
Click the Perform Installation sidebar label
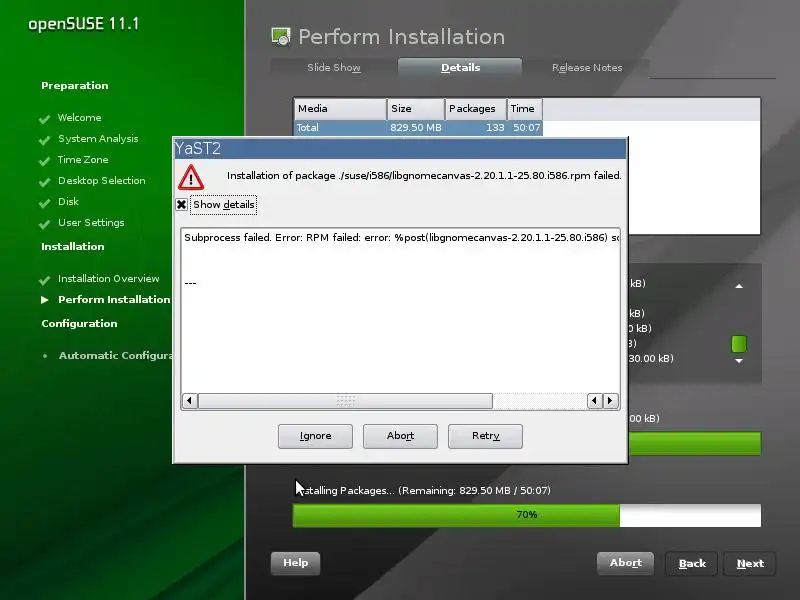pos(114,299)
